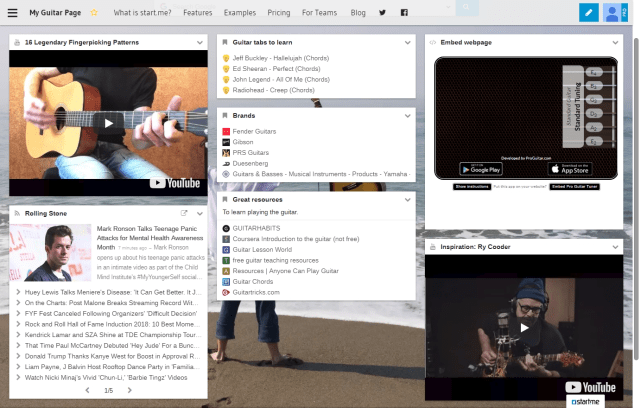
Task: Open Brands widget dropdown chevron
Action: point(407,116)
